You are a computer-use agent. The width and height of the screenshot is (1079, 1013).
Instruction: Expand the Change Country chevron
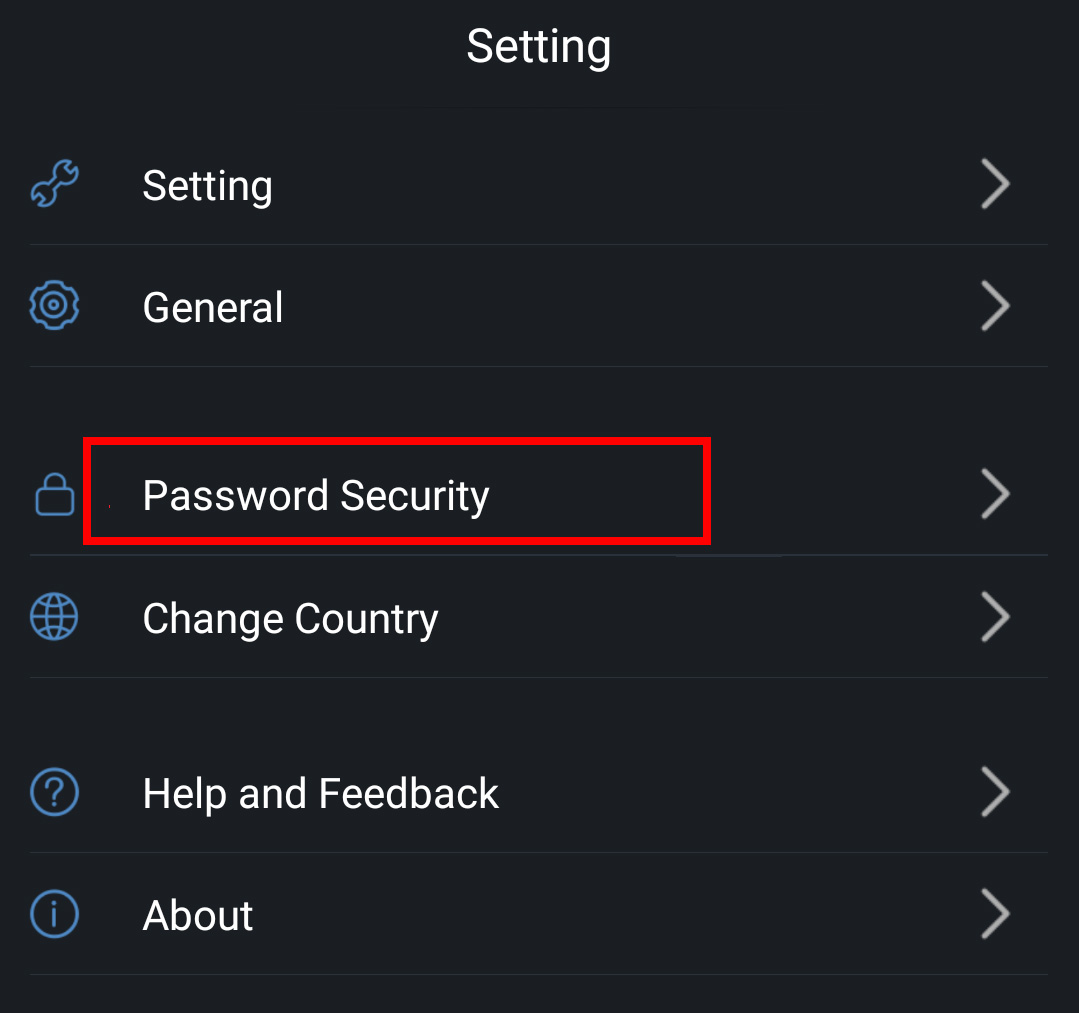(995, 617)
